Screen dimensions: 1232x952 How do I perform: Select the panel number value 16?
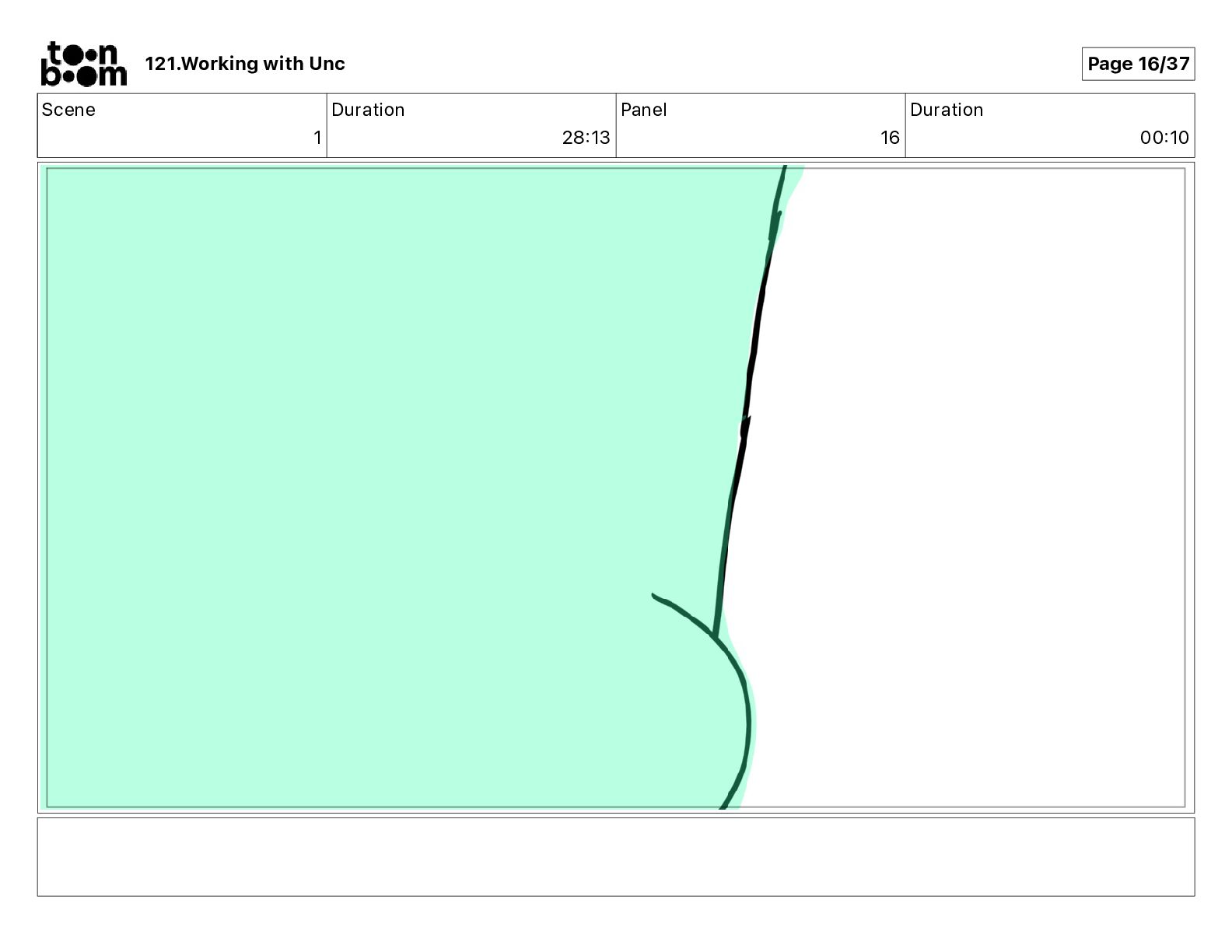click(x=890, y=138)
